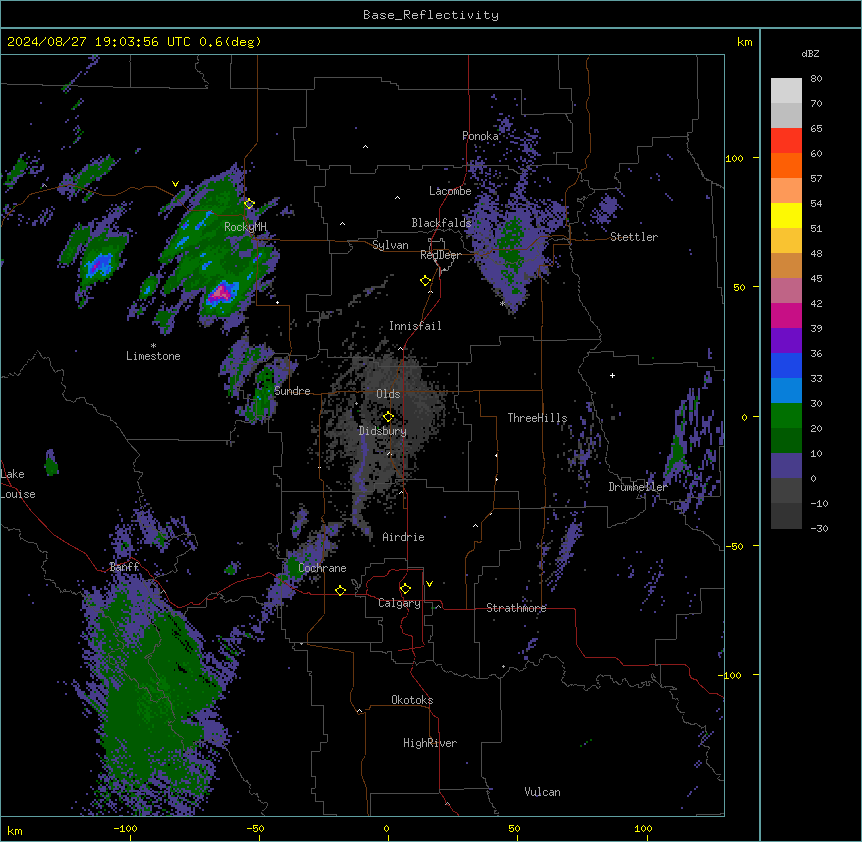
Task: Click the dBZ legend heading
Action: click(x=810, y=54)
